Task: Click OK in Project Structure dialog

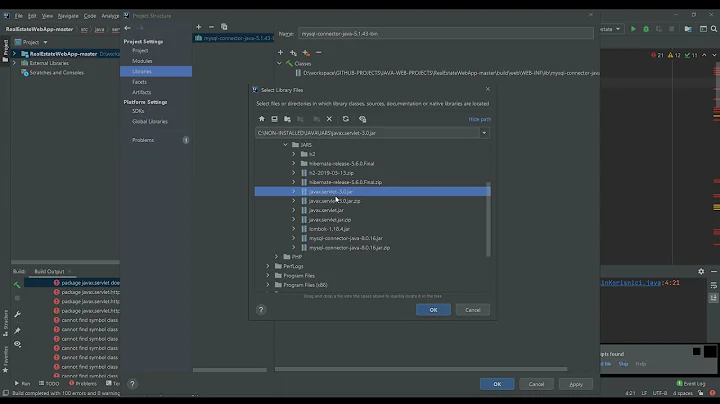Action: point(497,384)
